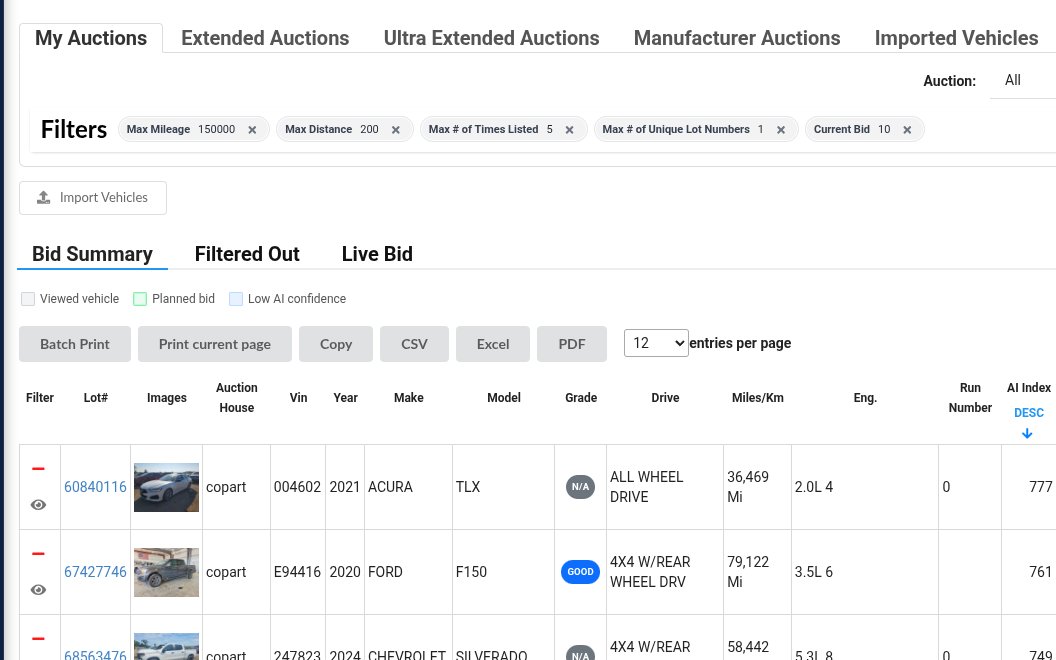Sort by the Make column header
Image resolution: width=1056 pixels, height=660 pixels.
pyautogui.click(x=409, y=398)
